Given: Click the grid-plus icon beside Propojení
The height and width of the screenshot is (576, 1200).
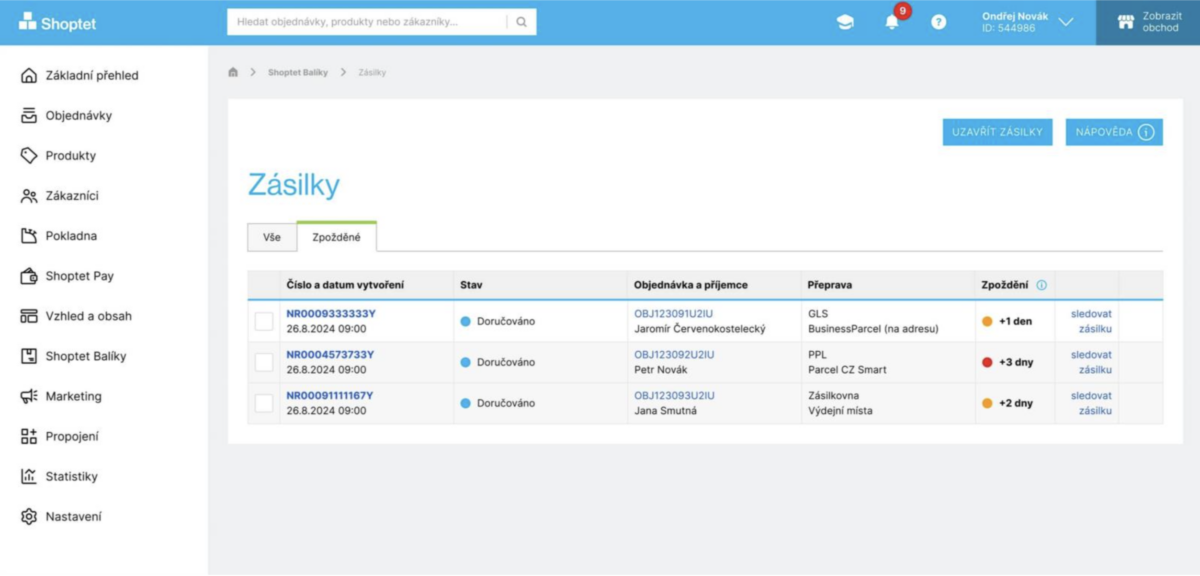Looking at the screenshot, I should coord(29,436).
